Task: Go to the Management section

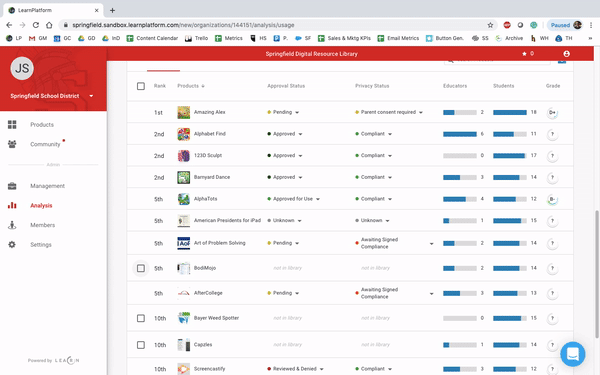Action: [47, 186]
